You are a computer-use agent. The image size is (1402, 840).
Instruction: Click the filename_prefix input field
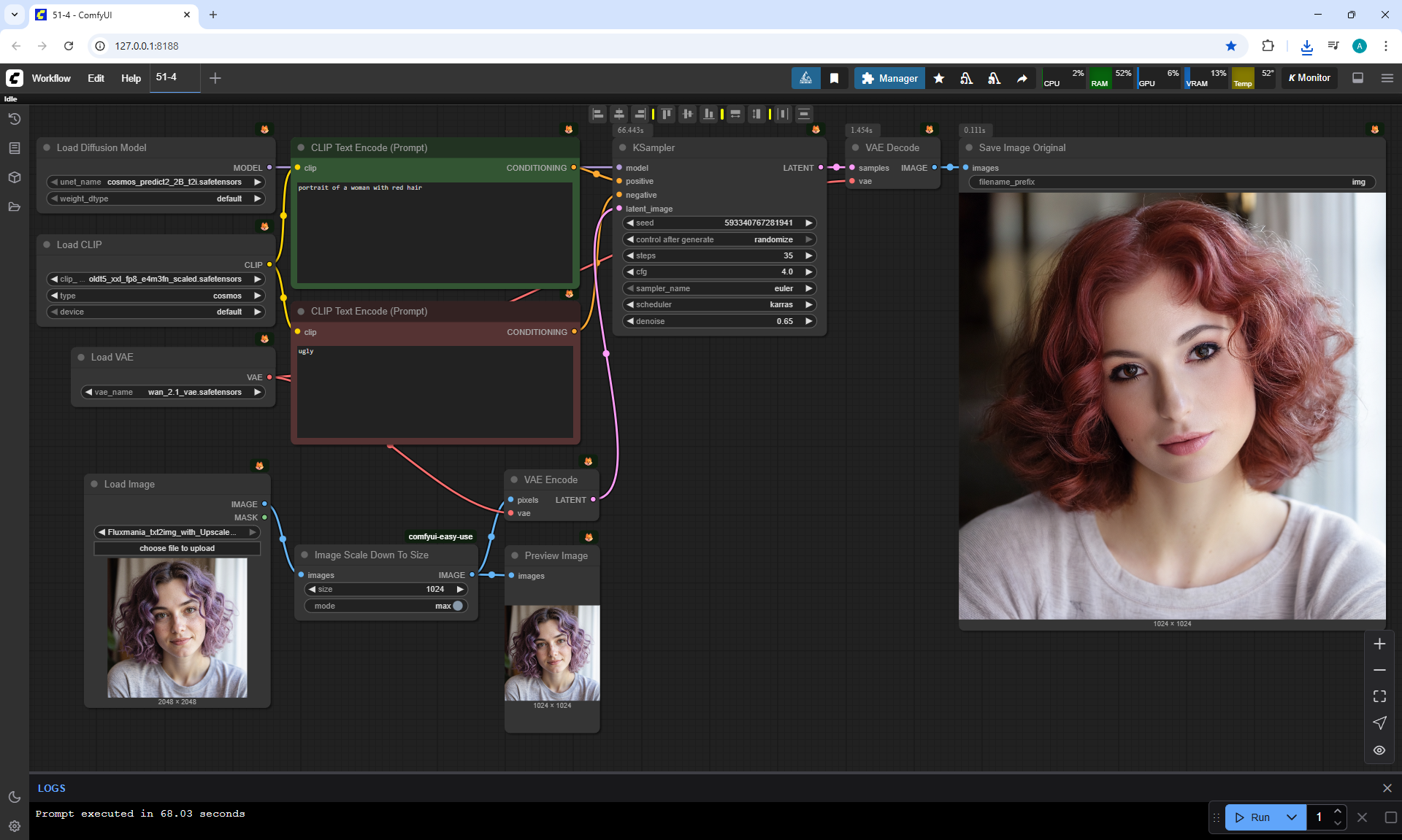tap(1171, 182)
